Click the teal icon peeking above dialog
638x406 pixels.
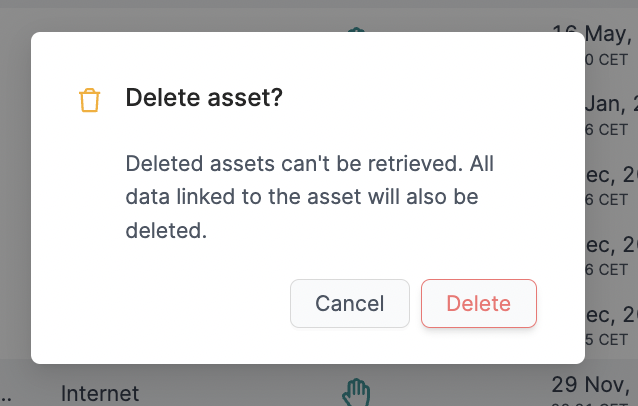click(x=356, y=30)
